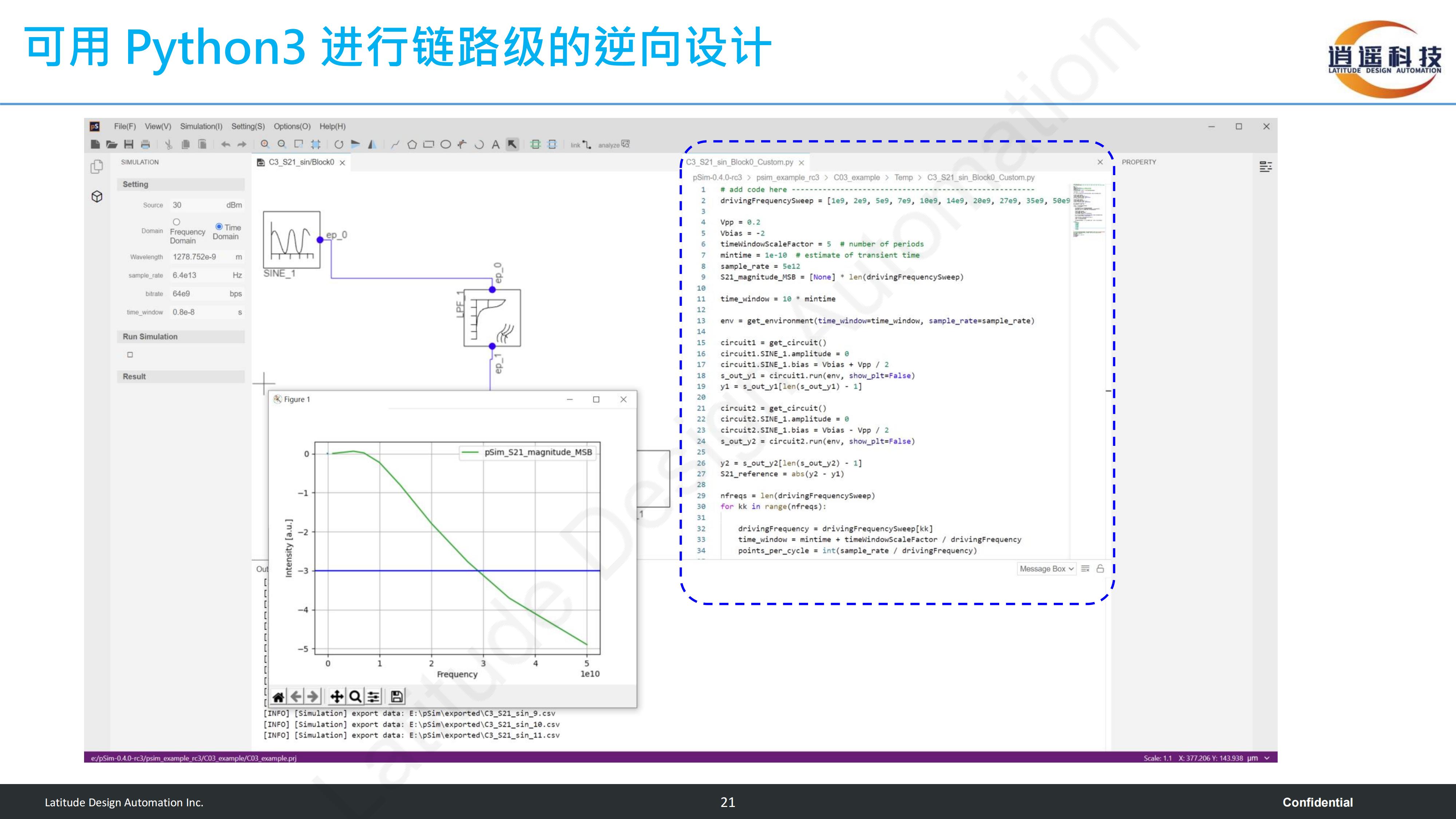Open the Simulation(I) menu

201,127
